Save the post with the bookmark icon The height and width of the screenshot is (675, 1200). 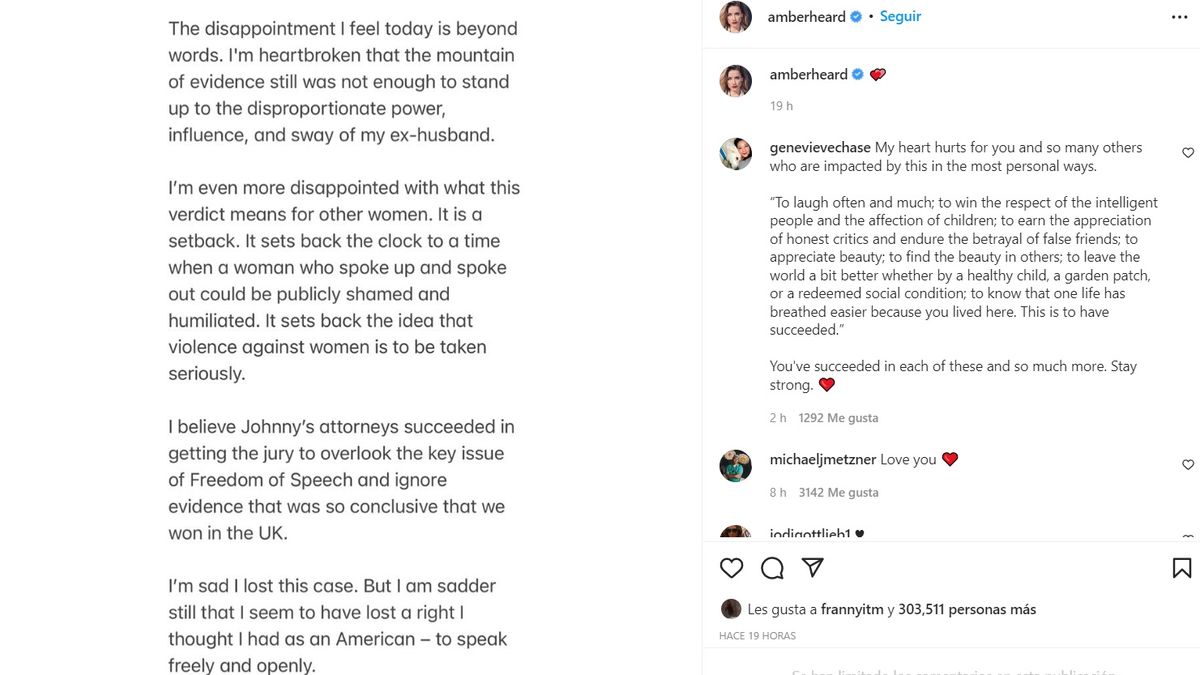pyautogui.click(x=1181, y=568)
